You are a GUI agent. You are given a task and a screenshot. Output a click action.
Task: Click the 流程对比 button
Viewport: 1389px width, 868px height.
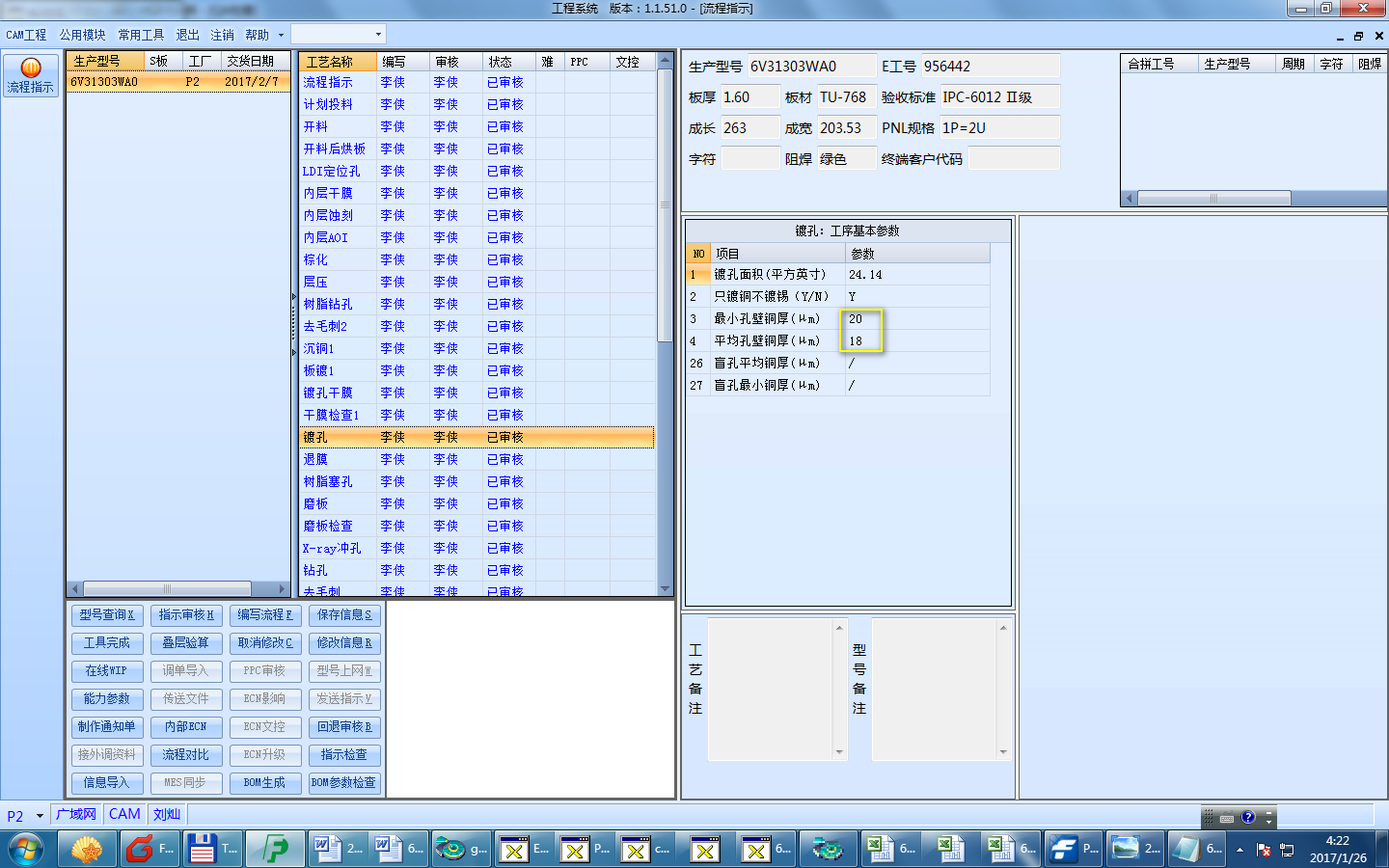[x=186, y=755]
